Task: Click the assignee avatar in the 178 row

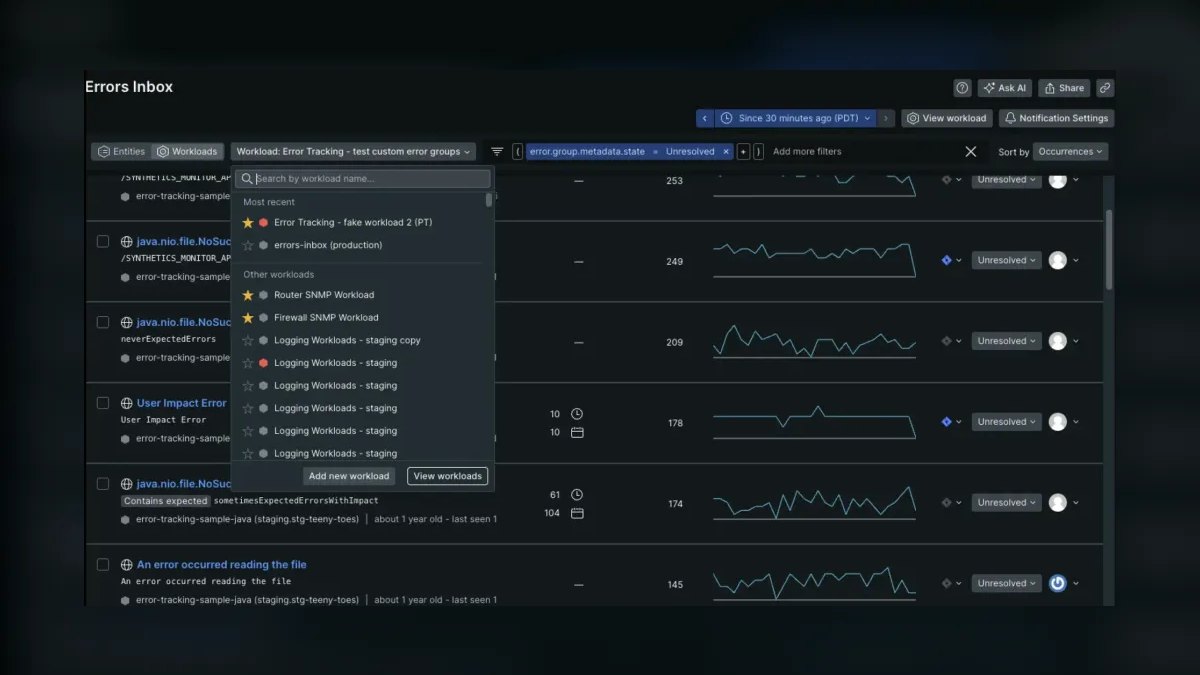Action: pyautogui.click(x=1057, y=422)
